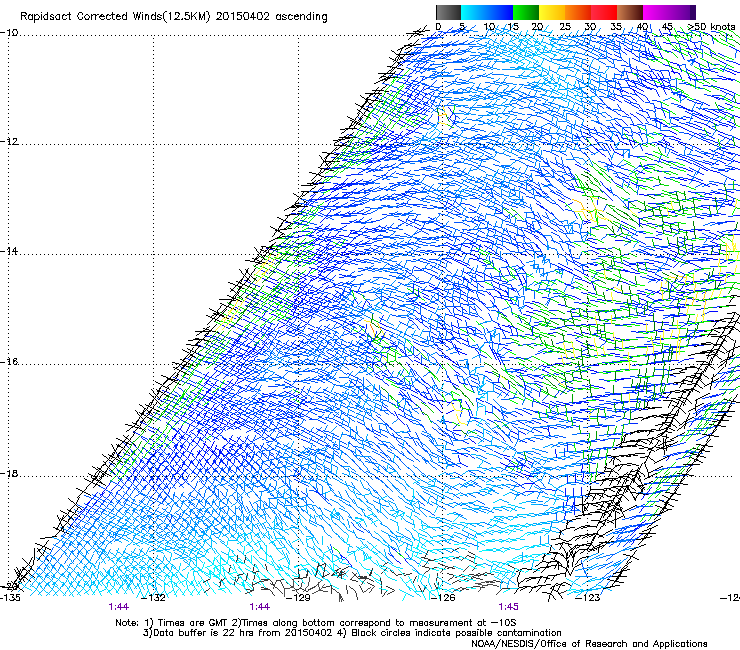740x650 pixels.
Task: Select the '-123' longitude label
Action: coord(588,598)
